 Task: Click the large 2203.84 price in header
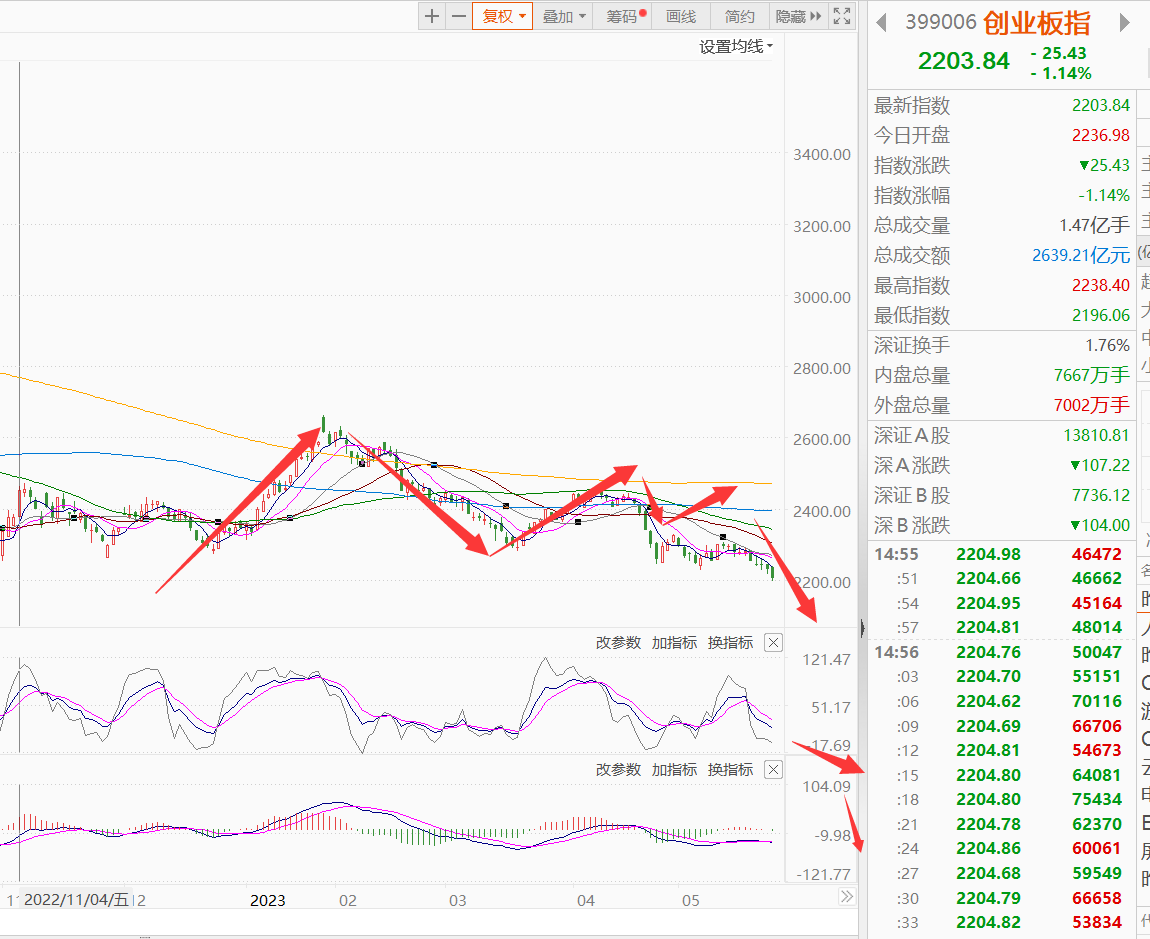[964, 61]
